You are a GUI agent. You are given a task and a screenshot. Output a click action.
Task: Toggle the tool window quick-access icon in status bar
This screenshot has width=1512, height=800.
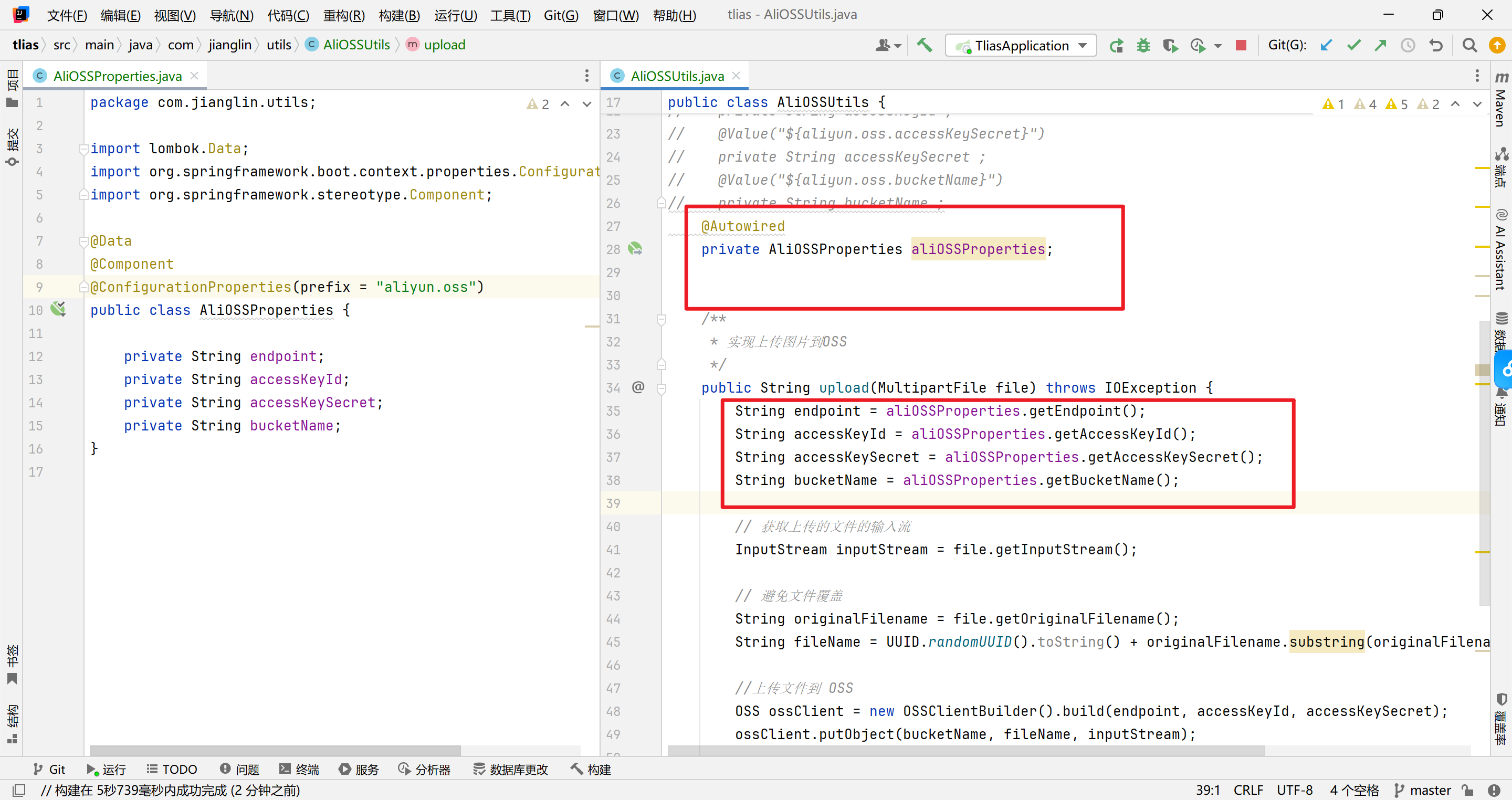18,790
